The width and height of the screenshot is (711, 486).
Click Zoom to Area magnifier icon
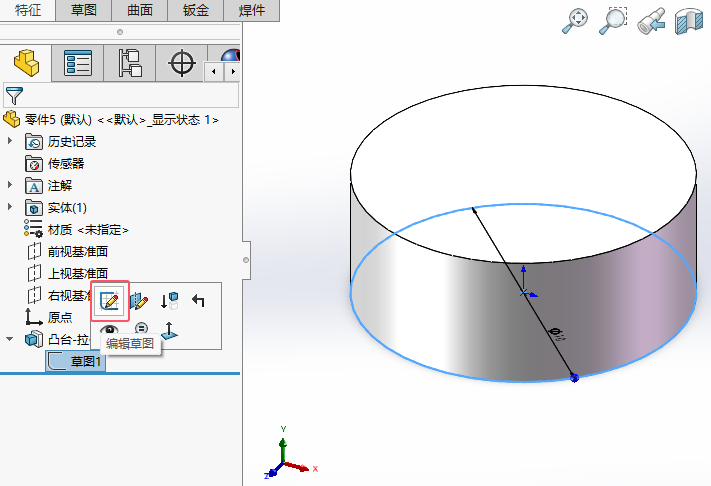(612, 21)
